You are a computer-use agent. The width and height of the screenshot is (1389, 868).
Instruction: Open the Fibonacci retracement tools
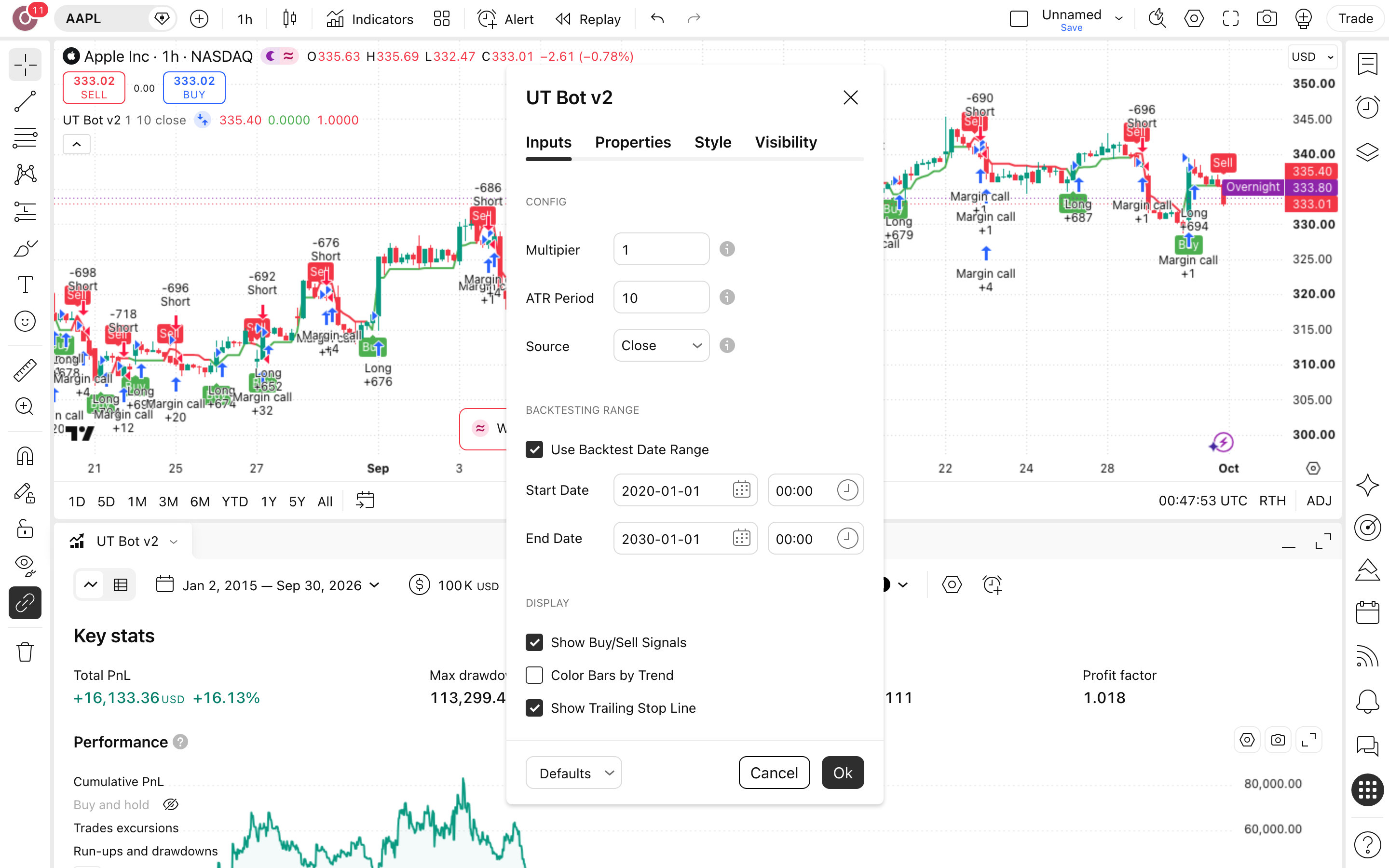[25, 138]
